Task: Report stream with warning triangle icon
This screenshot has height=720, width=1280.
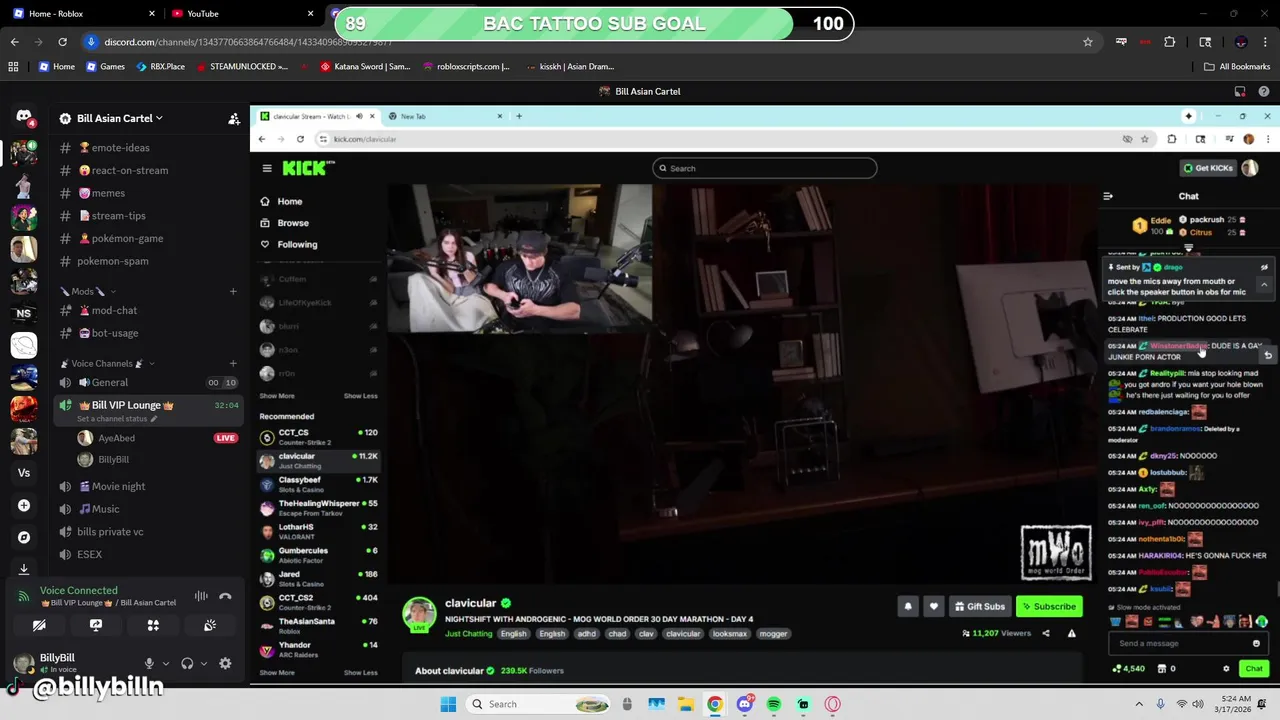Action: [x=1071, y=633]
